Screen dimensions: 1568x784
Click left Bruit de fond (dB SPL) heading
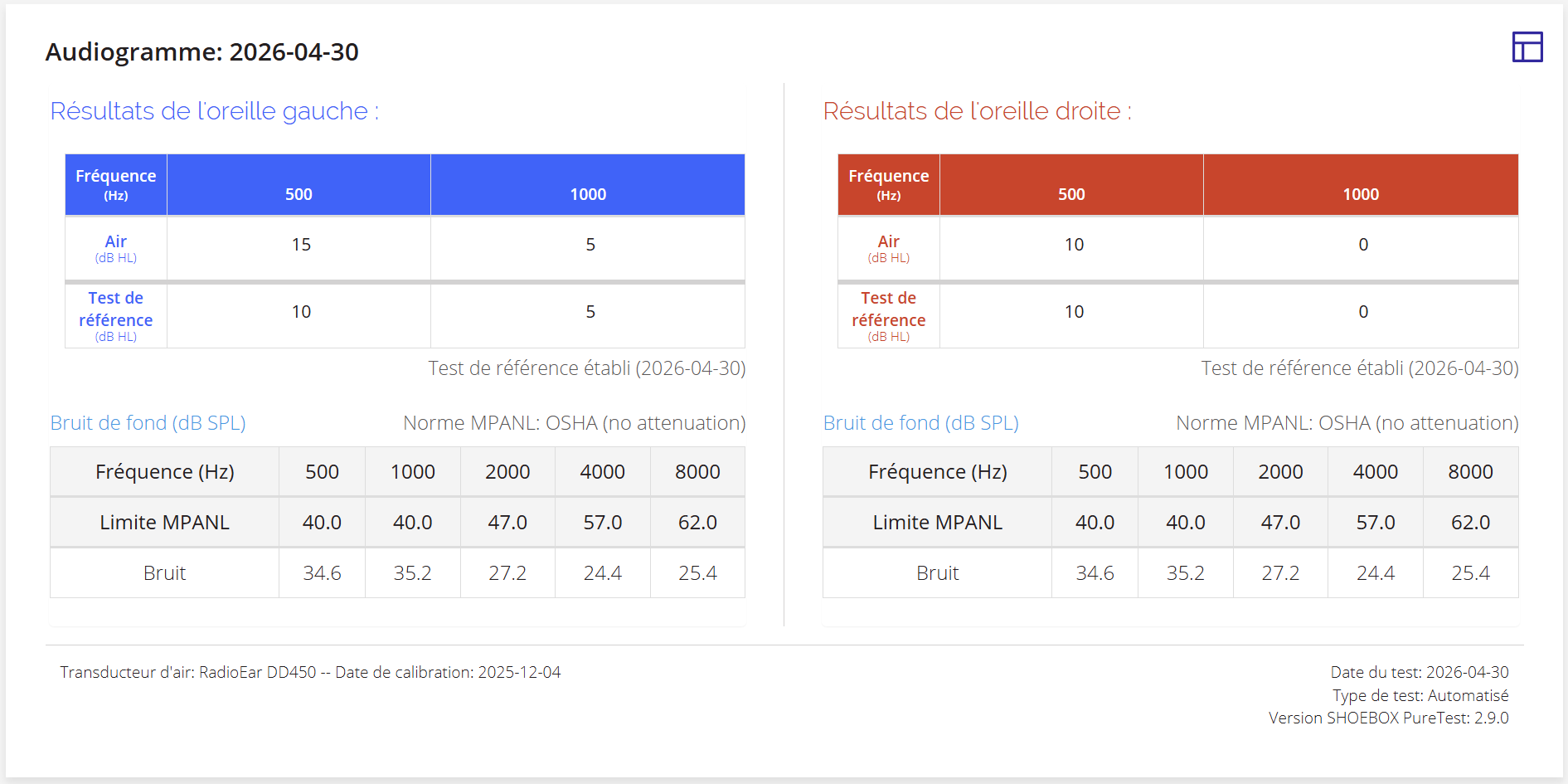tap(148, 423)
